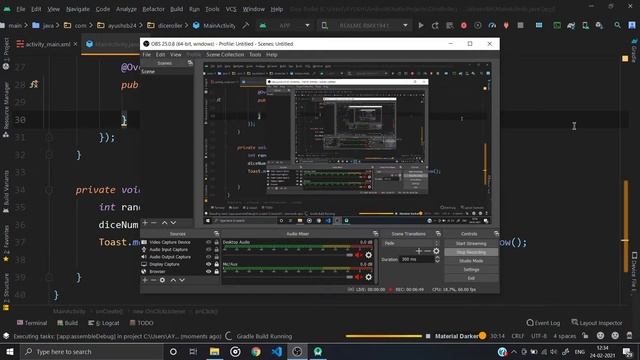Open Desktop Audio settings gear
Screen dimensions: 640x360
coord(369,255)
